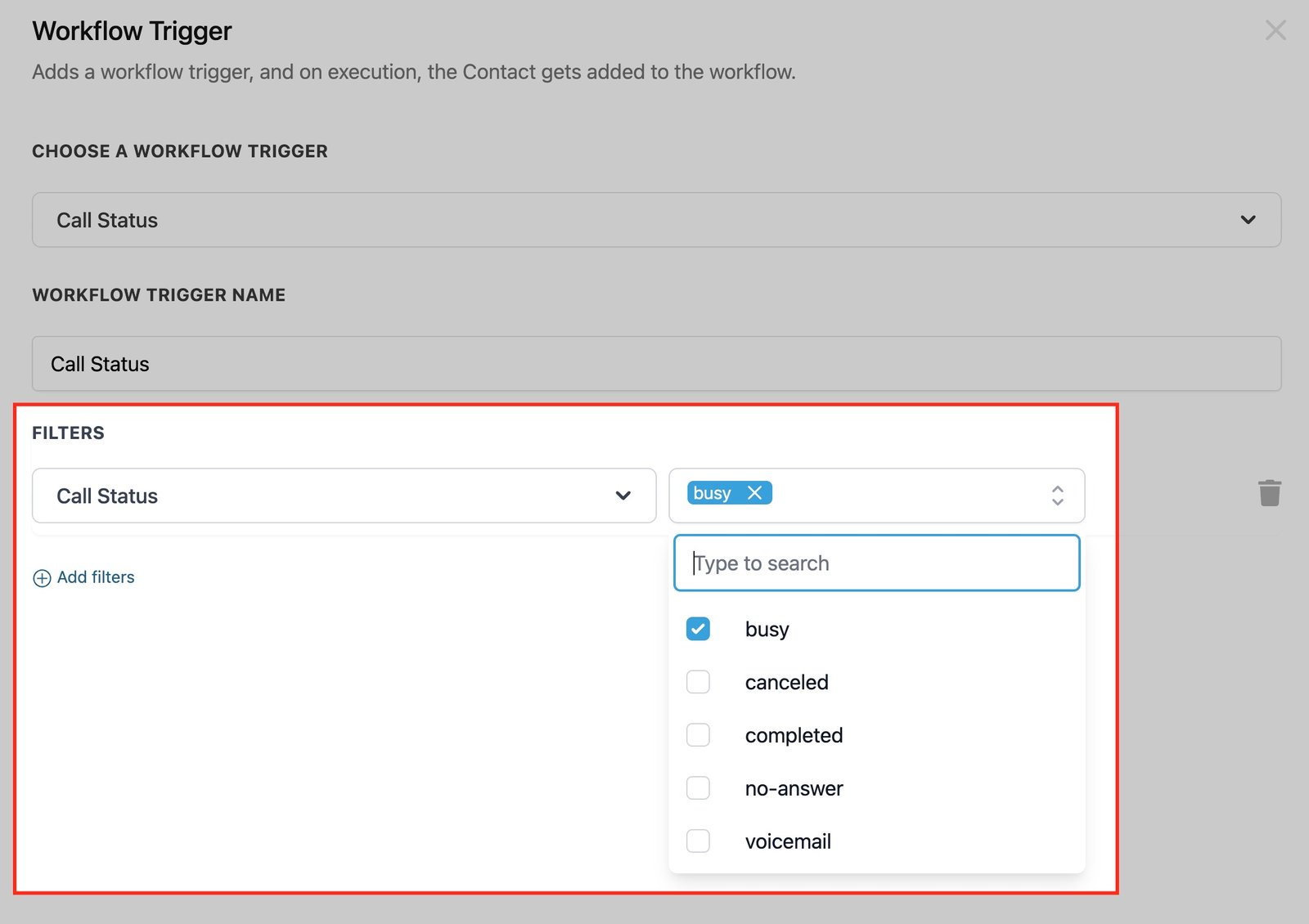Choose the 'completed' option label in list
Image resolution: width=1309 pixels, height=924 pixels.
(x=793, y=735)
